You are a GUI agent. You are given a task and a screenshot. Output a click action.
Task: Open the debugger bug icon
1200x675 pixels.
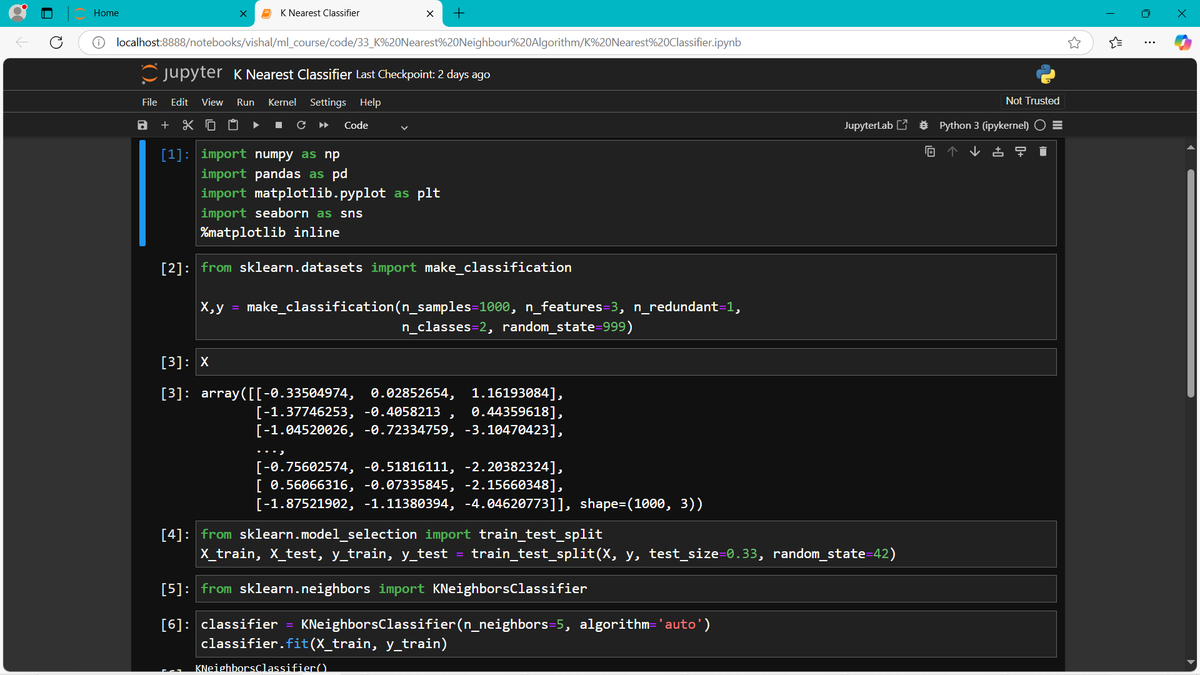pos(924,126)
